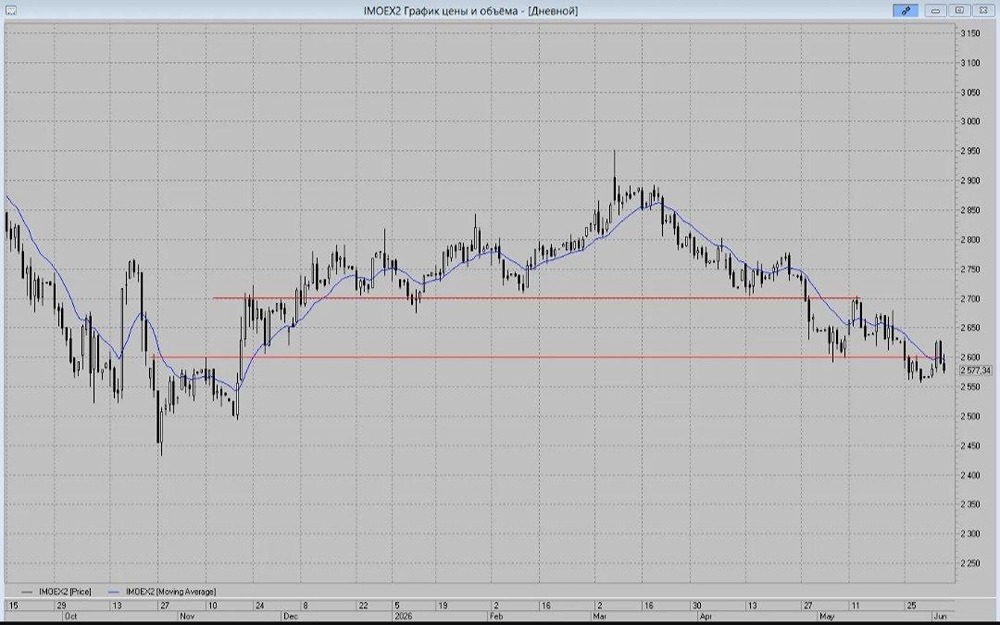Click the 2 400 price axis label

click(970, 475)
